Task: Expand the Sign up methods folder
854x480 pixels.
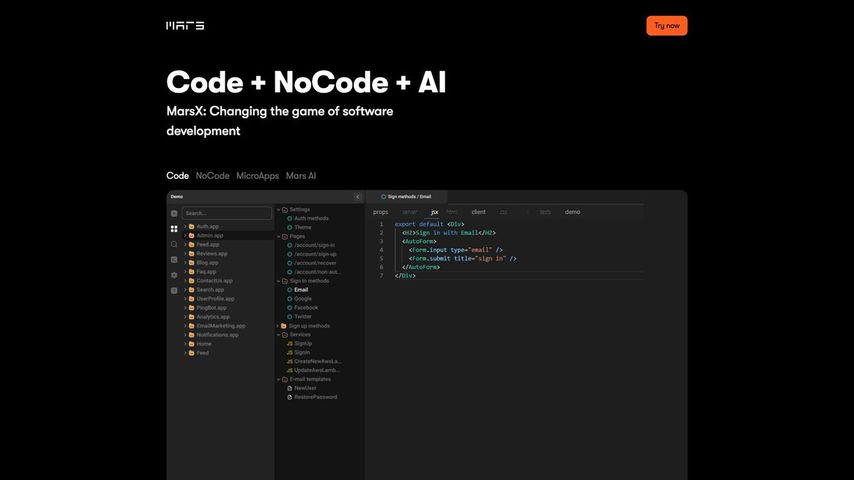Action: click(x=278, y=326)
